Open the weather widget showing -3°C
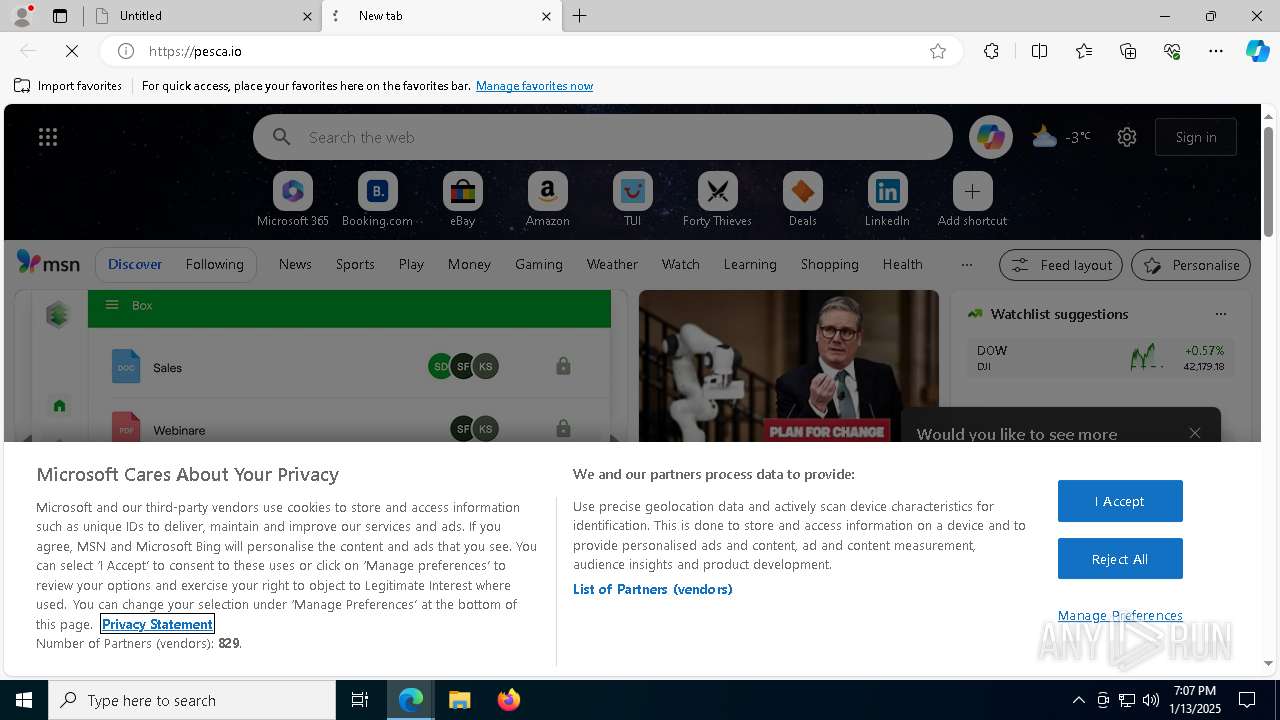Screen dimensions: 1280x720 [x=1061, y=137]
